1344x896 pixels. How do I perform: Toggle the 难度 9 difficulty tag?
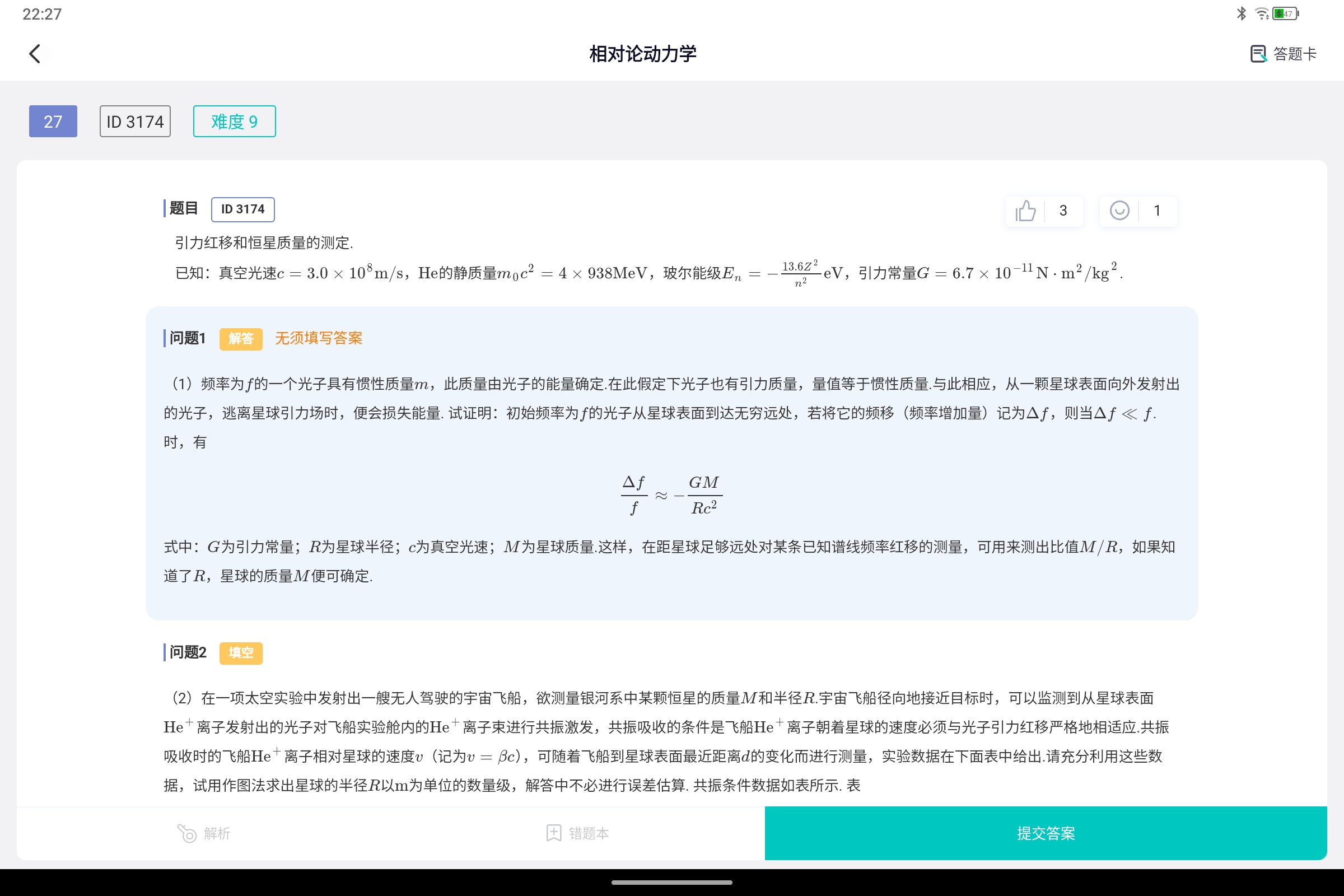(234, 121)
